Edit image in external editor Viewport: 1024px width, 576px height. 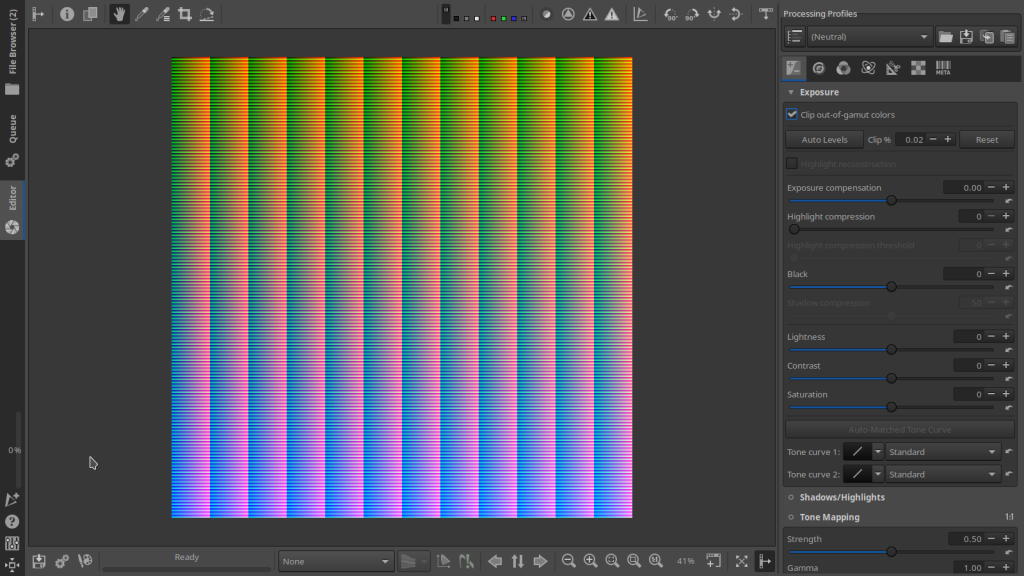click(85, 561)
